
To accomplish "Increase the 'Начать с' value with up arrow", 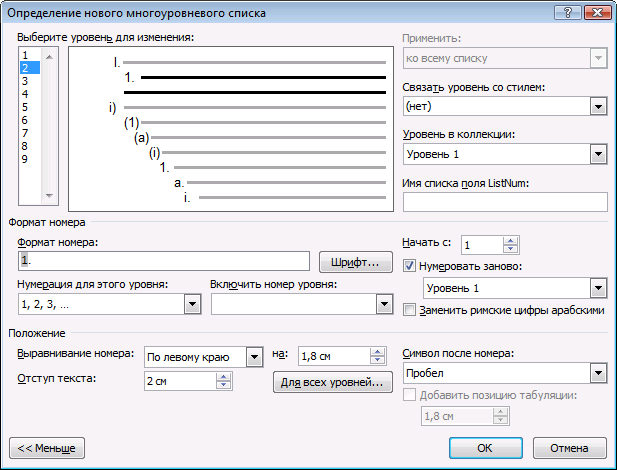I will click(x=511, y=241).
